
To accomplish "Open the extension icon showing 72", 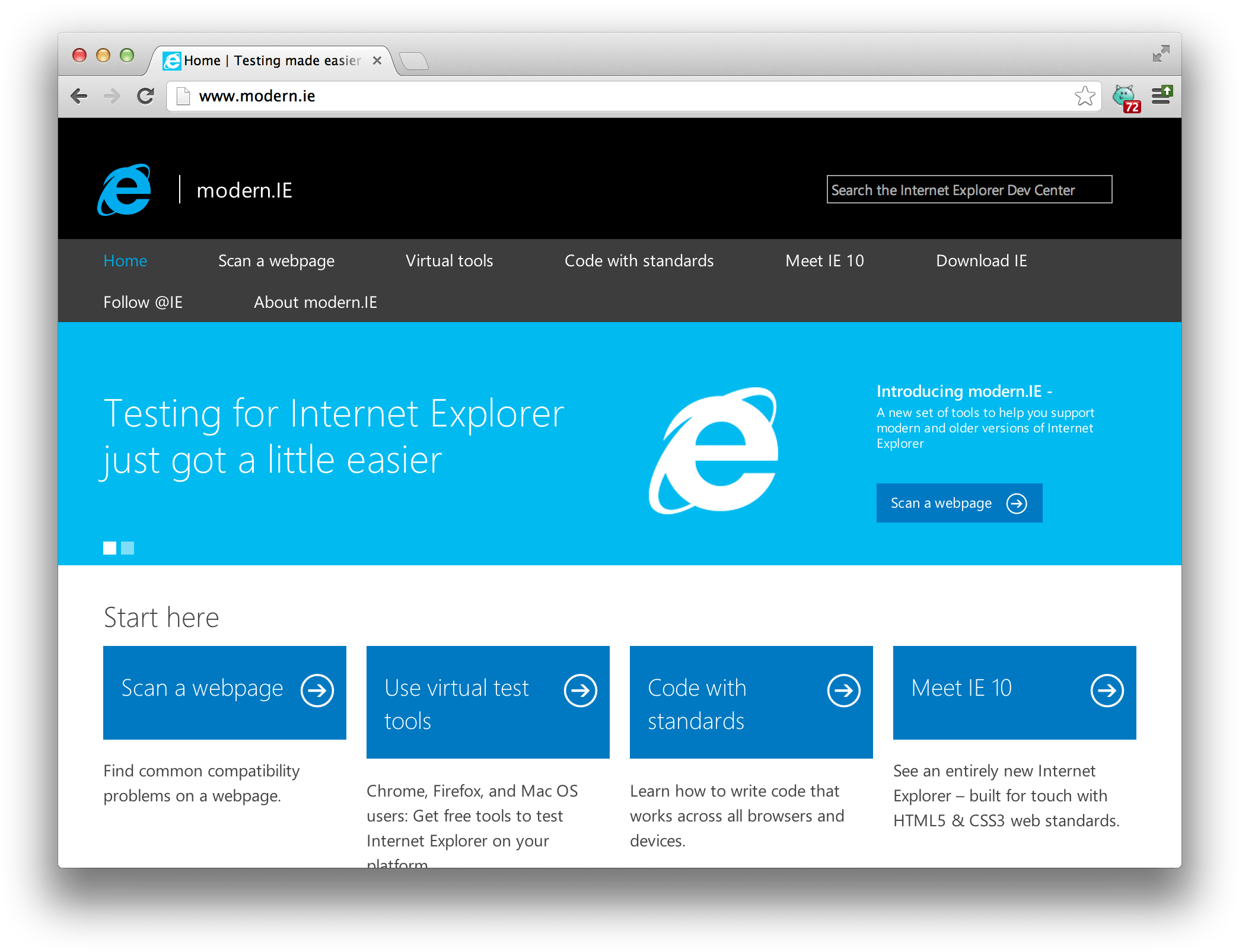I will click(1125, 97).
